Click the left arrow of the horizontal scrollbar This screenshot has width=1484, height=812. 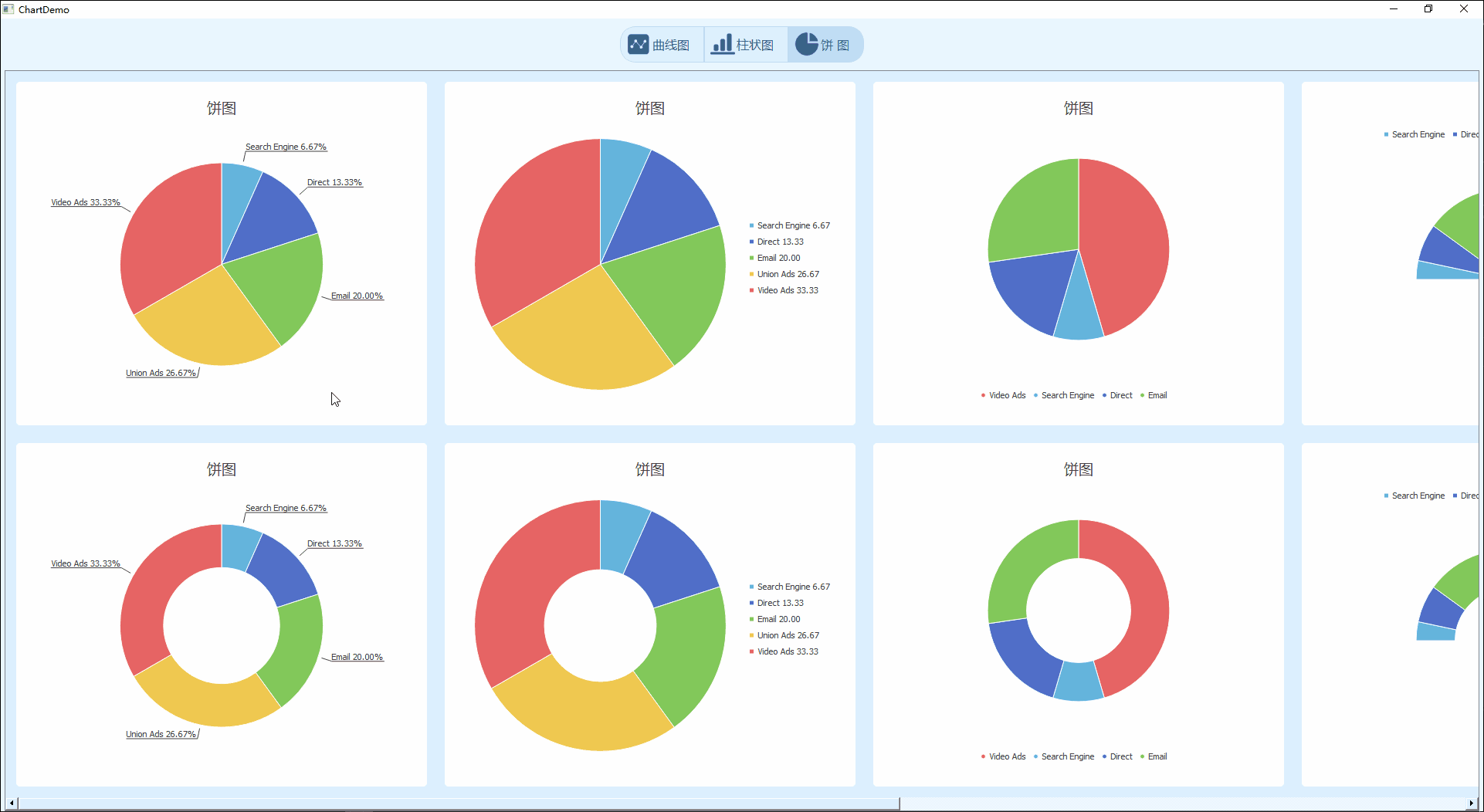click(x=12, y=803)
